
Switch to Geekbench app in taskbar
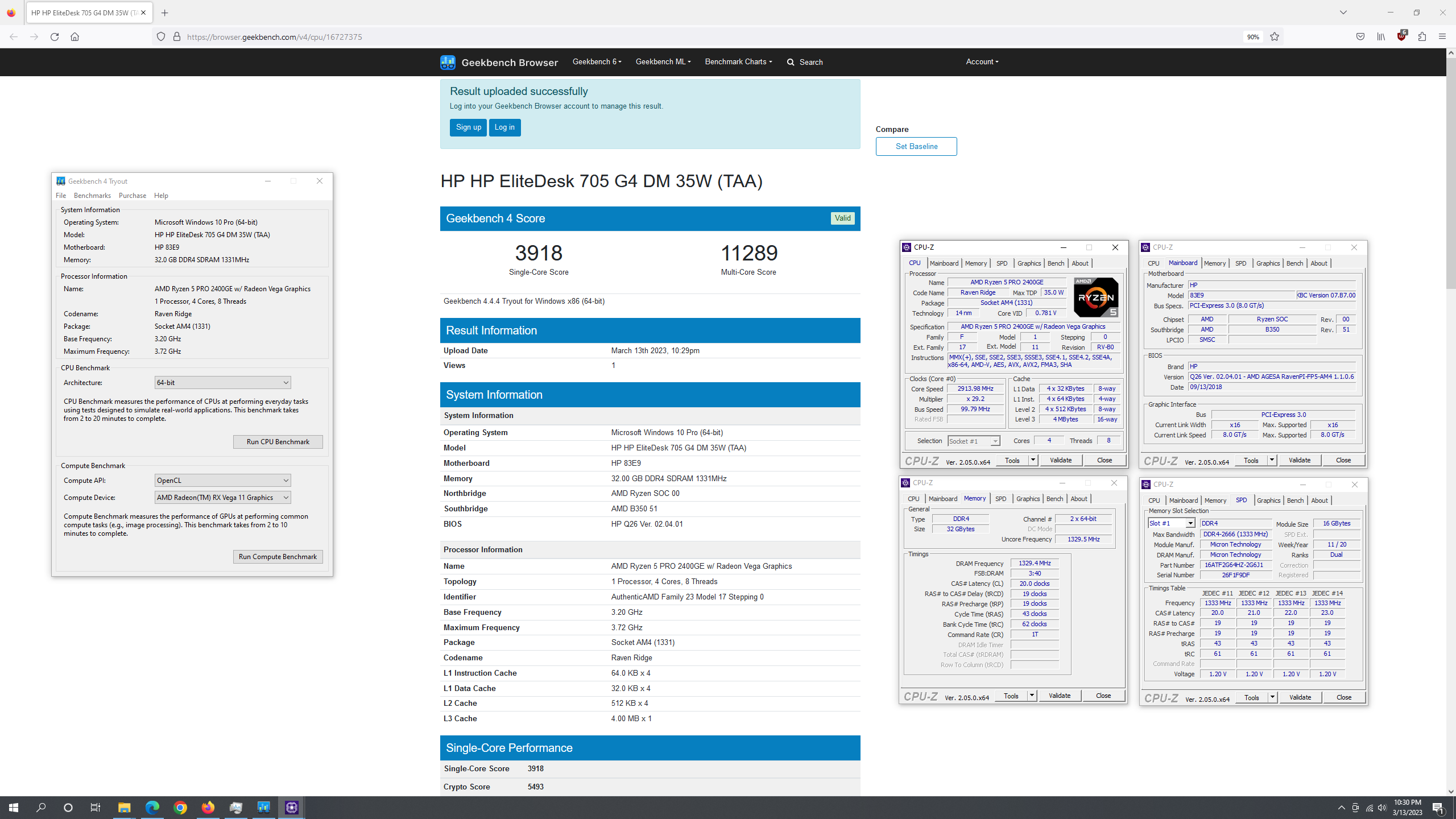264,807
